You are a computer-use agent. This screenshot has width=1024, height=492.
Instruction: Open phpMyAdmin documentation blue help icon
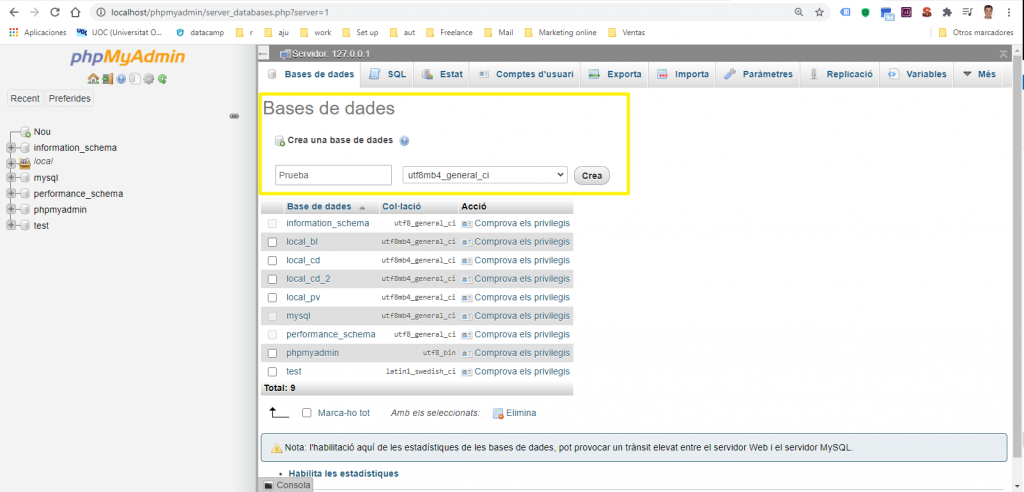pyautogui.click(x=121, y=79)
